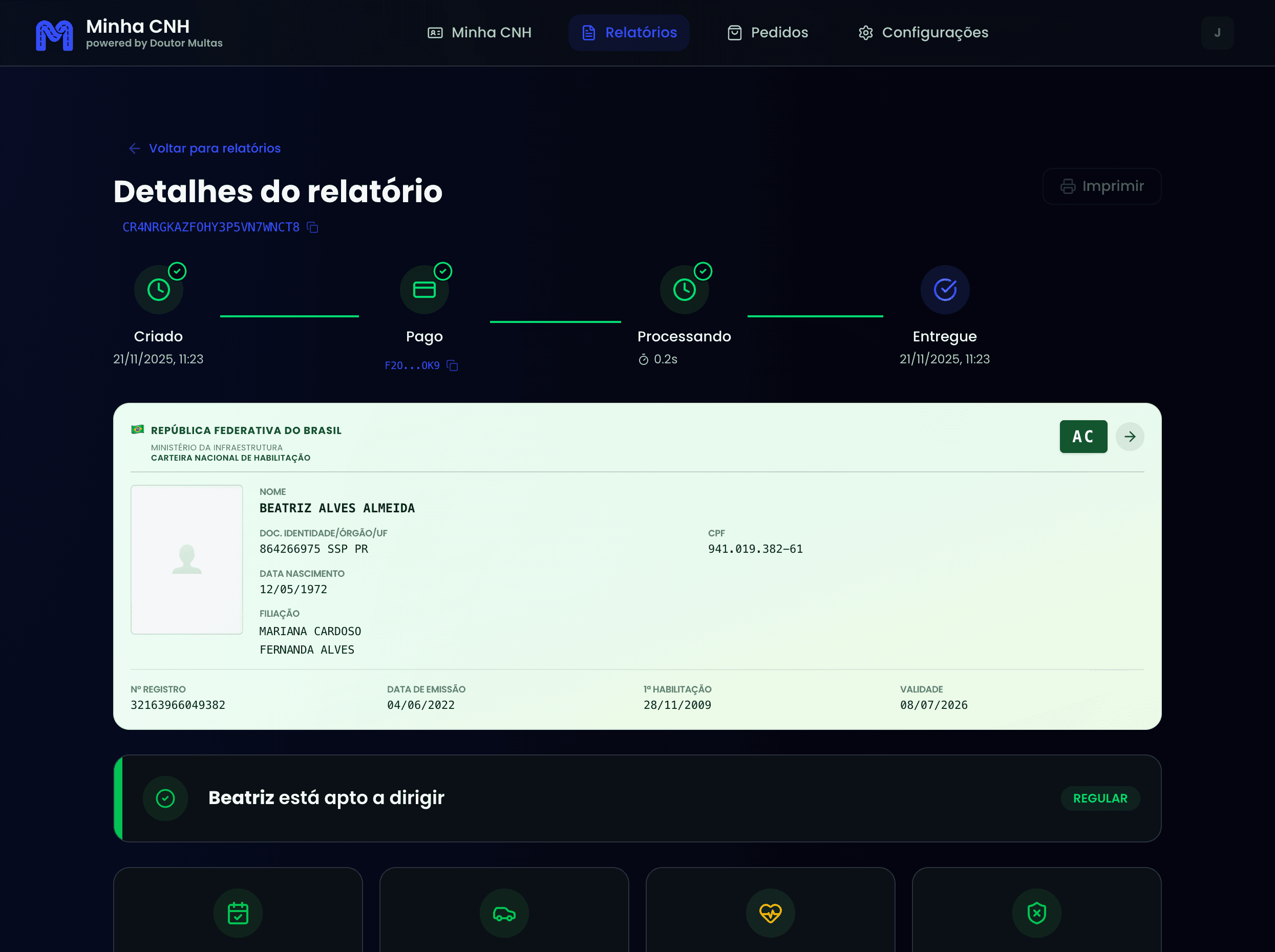Viewport: 1275px width, 952px height.
Task: Open the J profile avatar menu
Action: (1217, 33)
